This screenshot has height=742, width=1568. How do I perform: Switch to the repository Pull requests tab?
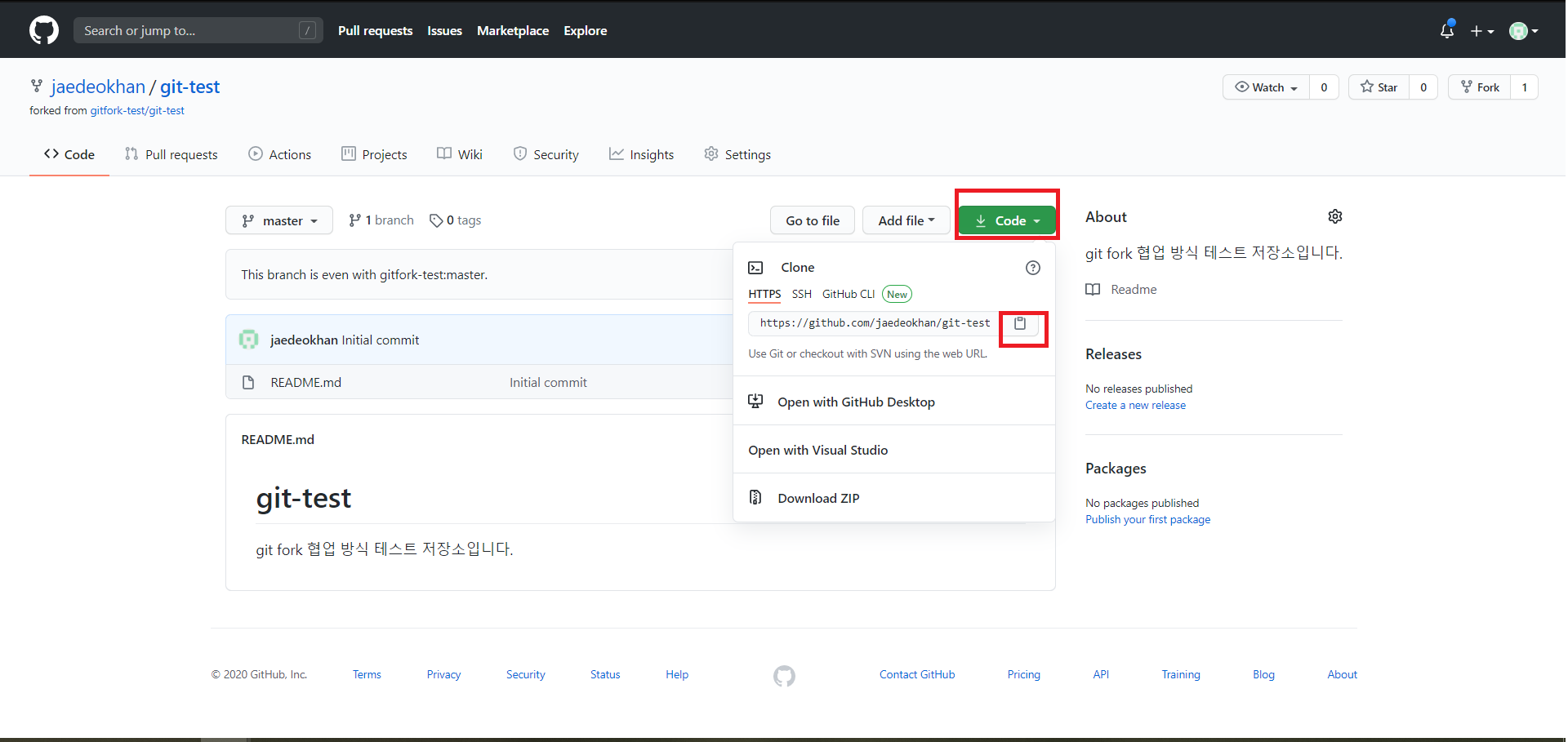click(x=171, y=154)
